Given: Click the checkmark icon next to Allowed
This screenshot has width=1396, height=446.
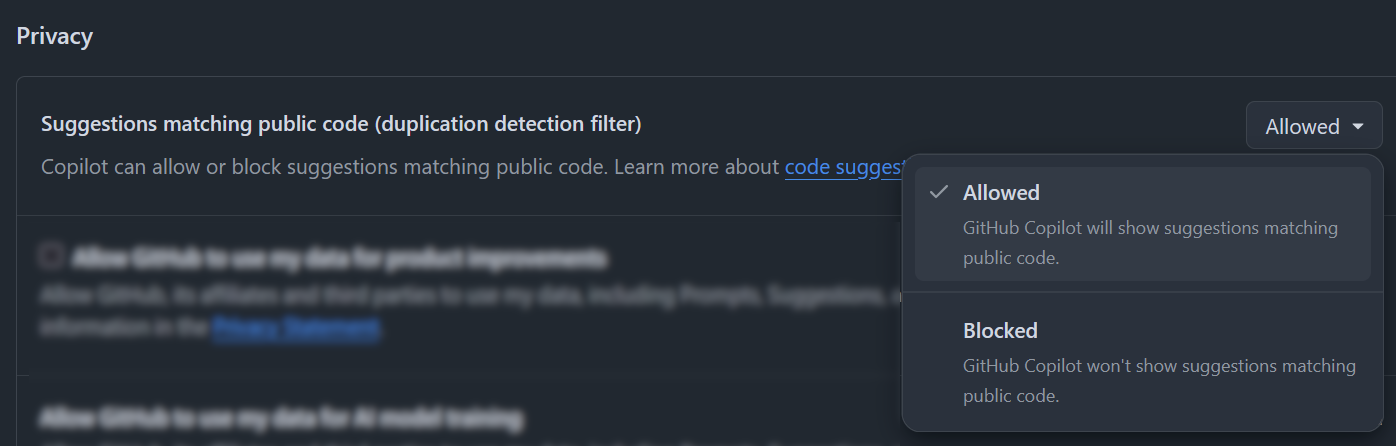Looking at the screenshot, I should point(938,192).
